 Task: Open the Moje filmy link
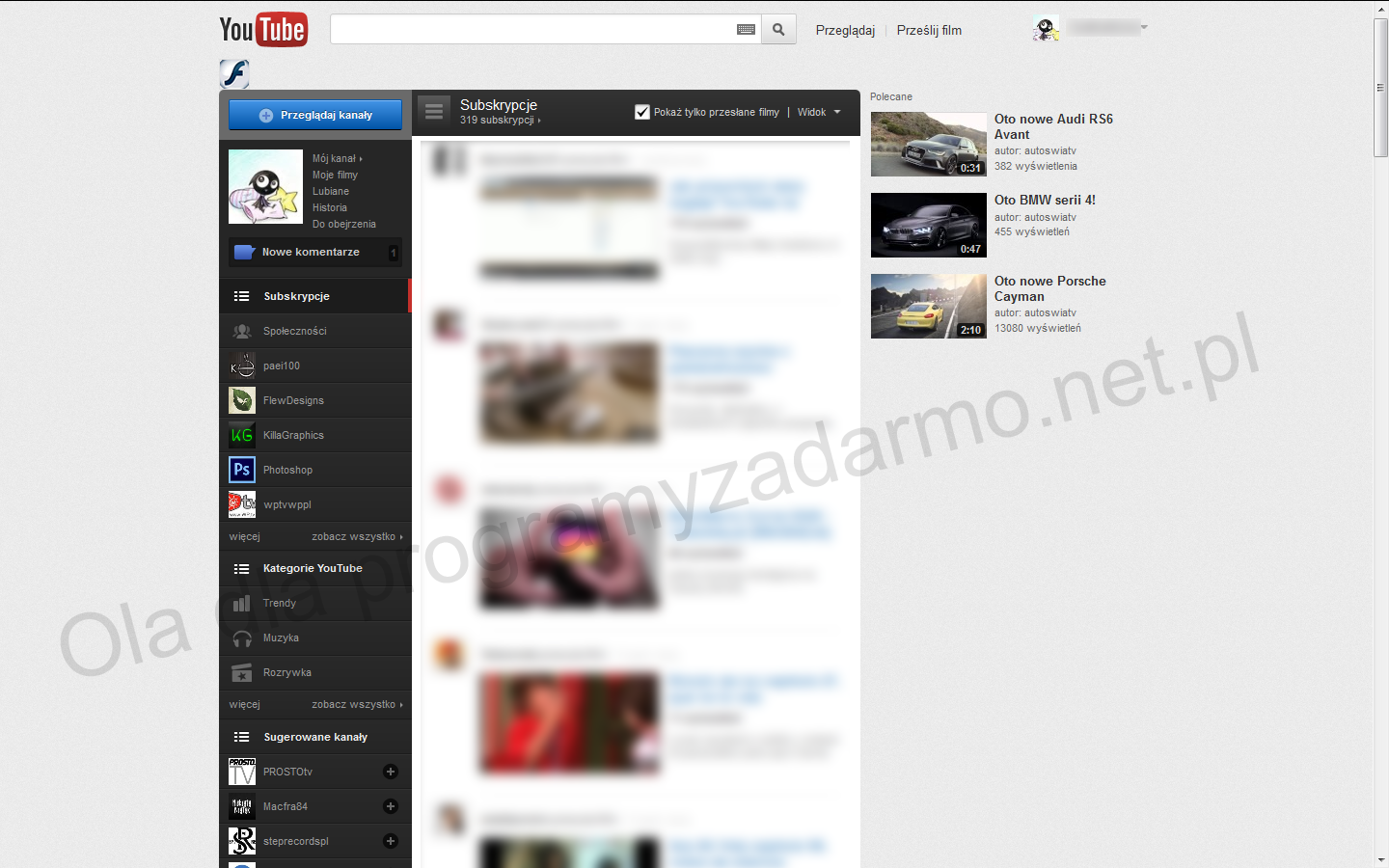tap(335, 175)
